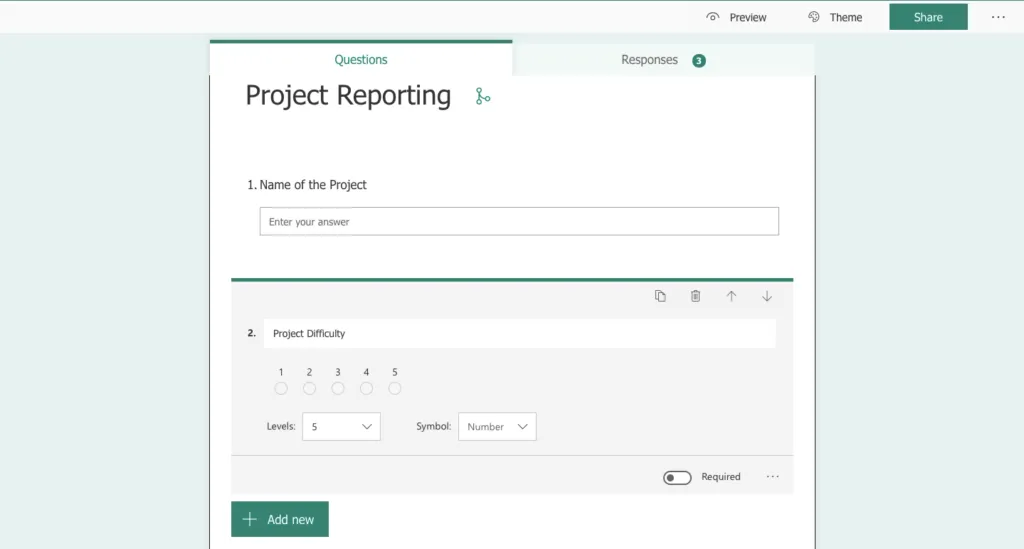Select rating radio button 1
The image size is (1024, 549).
281,388
